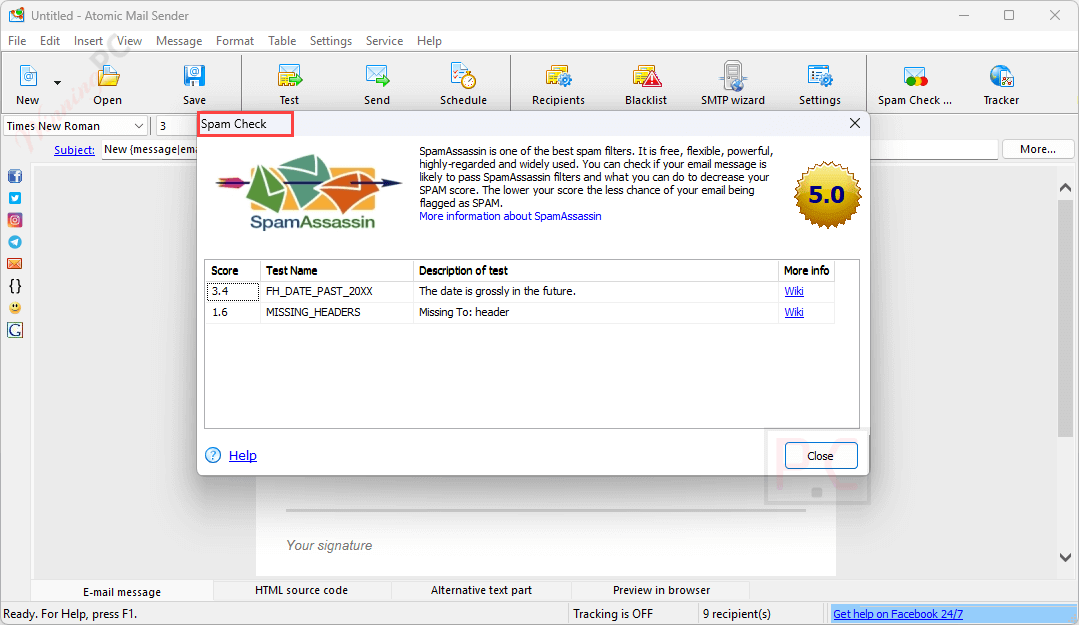
Task: Open the Table menu
Action: (282, 41)
